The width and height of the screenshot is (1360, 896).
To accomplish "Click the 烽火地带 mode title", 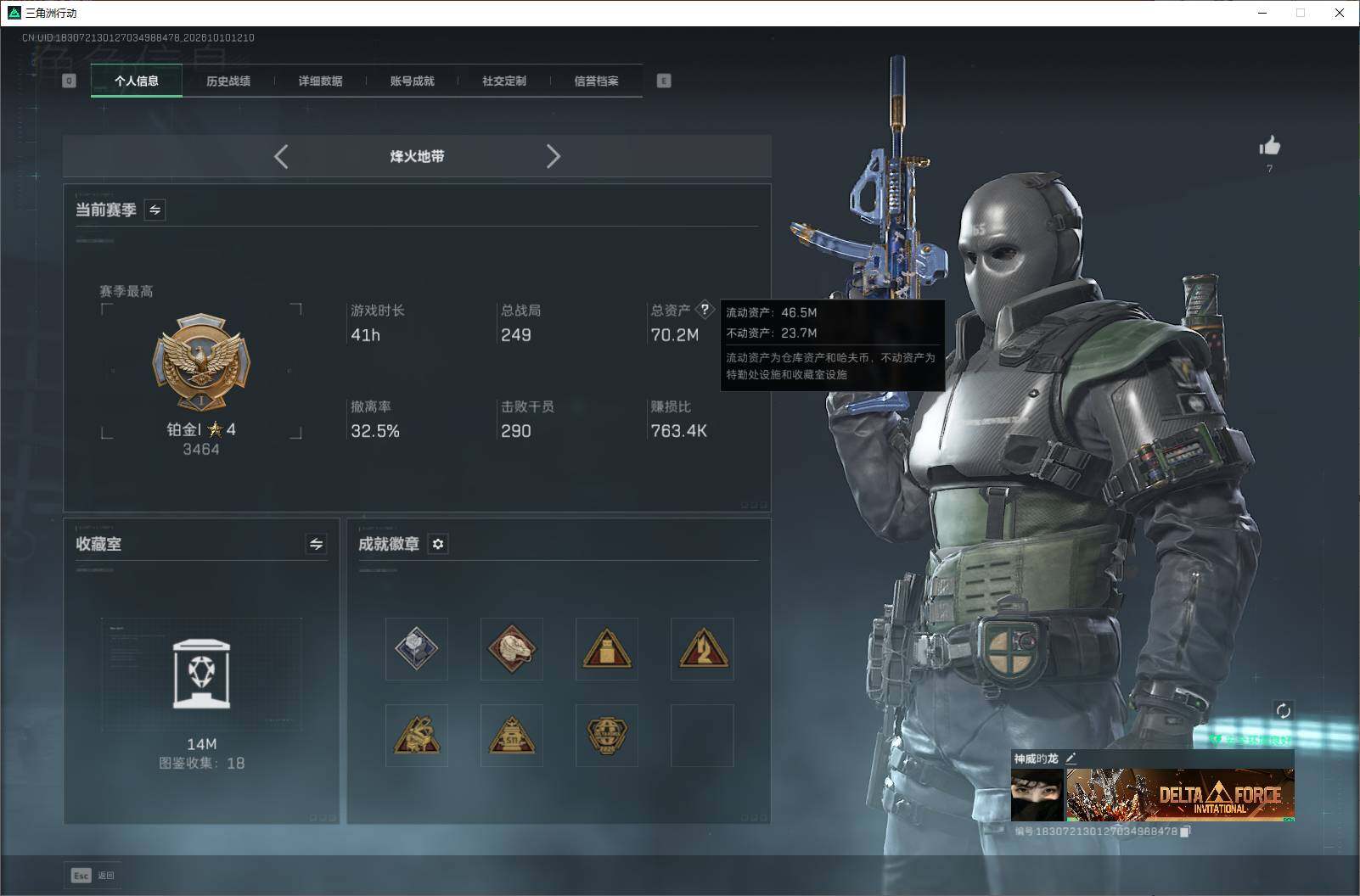I will pyautogui.click(x=417, y=156).
